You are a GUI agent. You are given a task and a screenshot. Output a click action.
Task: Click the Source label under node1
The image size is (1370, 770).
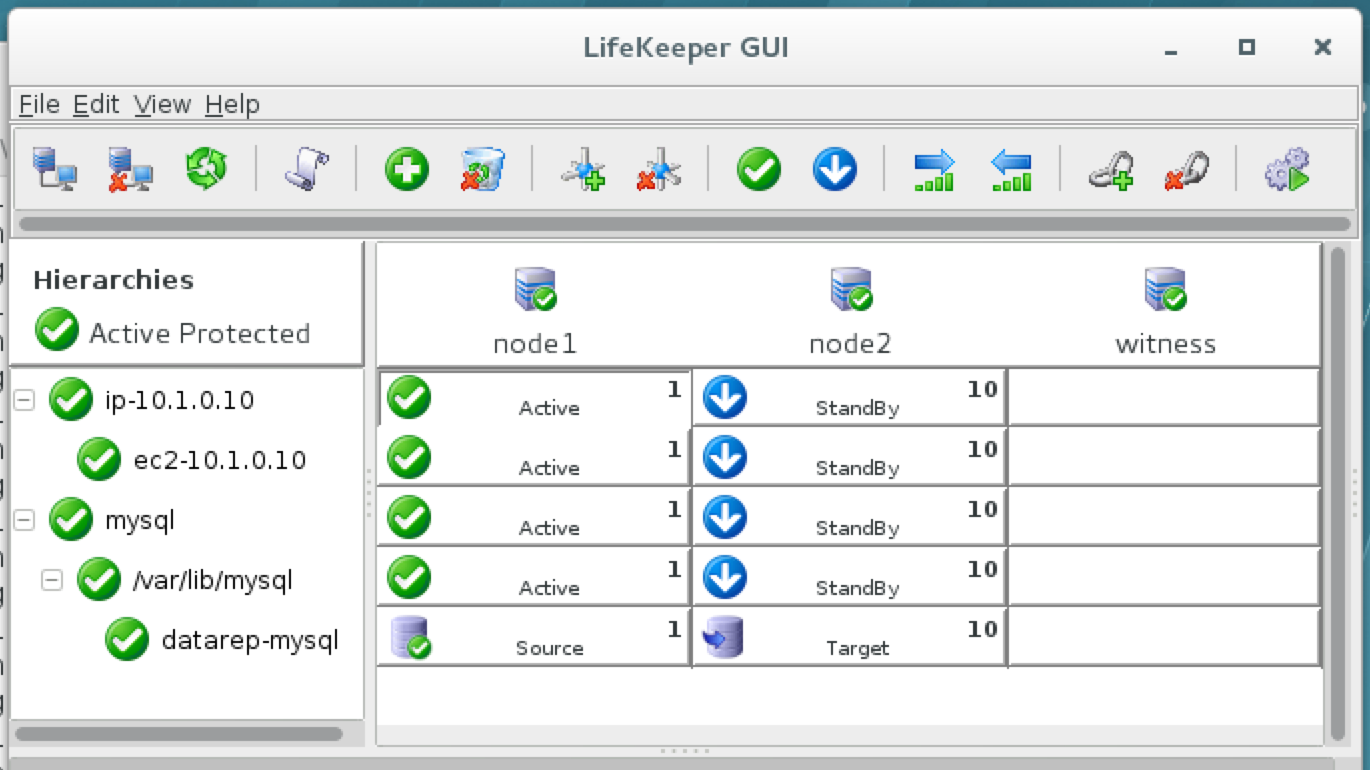[x=550, y=648]
